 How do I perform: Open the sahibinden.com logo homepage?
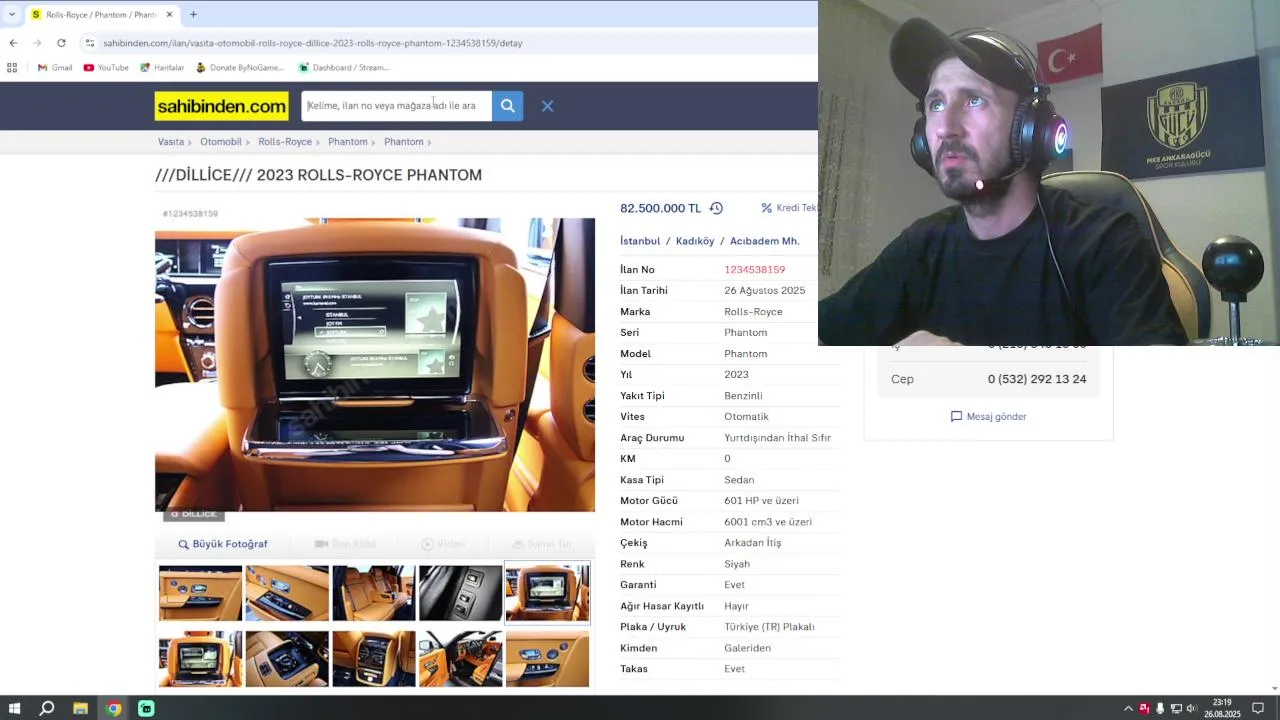221,106
